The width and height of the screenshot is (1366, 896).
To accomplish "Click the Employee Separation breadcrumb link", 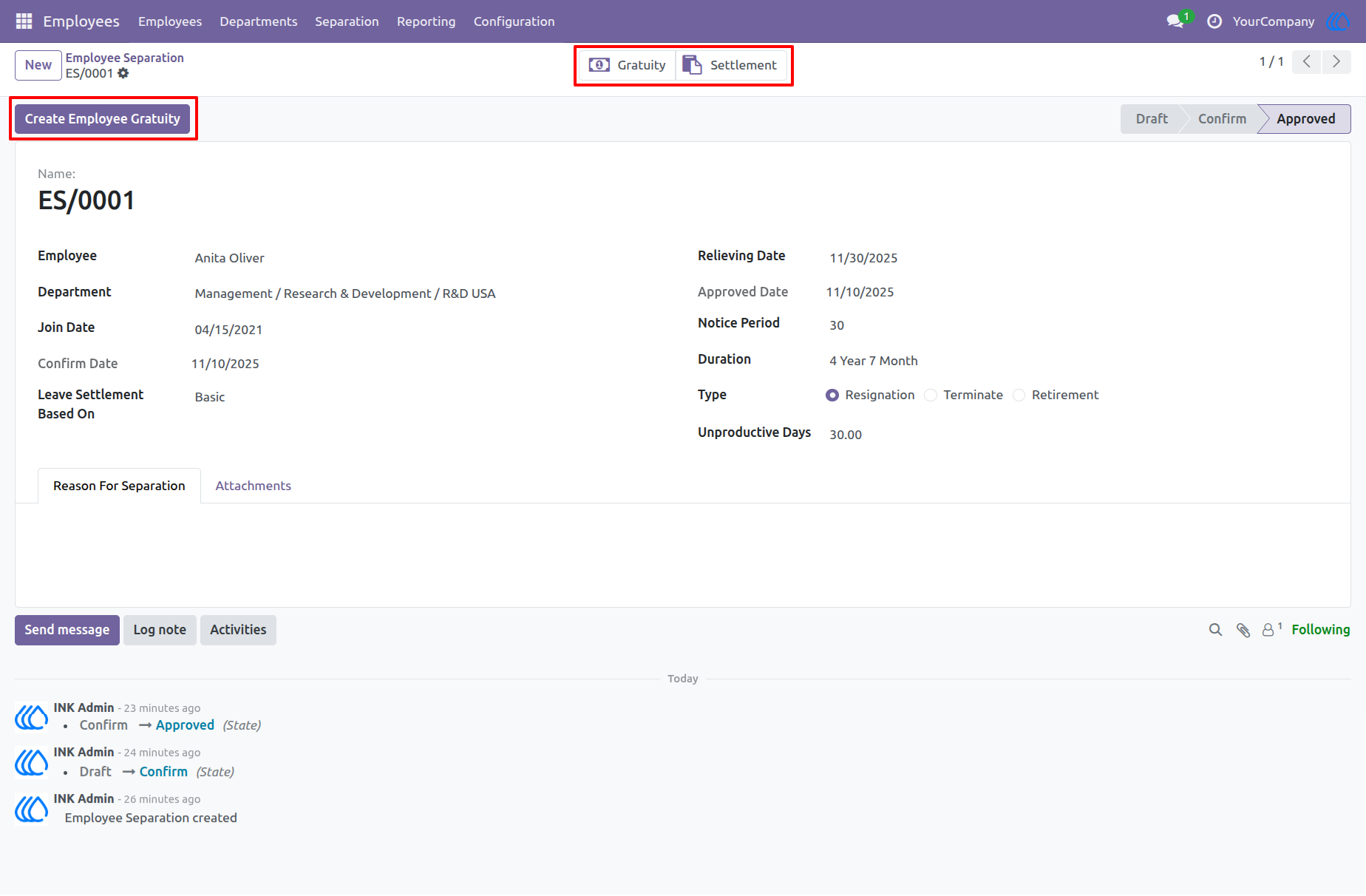I will [x=125, y=58].
